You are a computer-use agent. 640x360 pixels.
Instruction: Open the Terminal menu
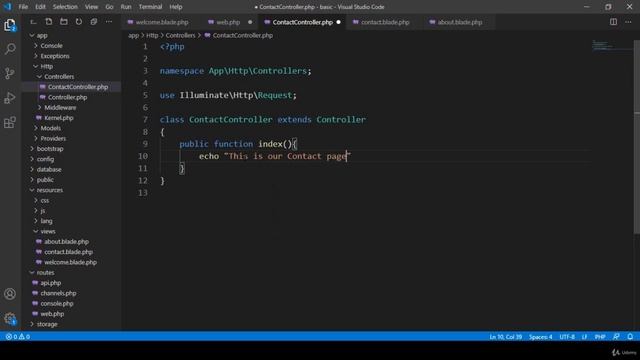point(150,7)
